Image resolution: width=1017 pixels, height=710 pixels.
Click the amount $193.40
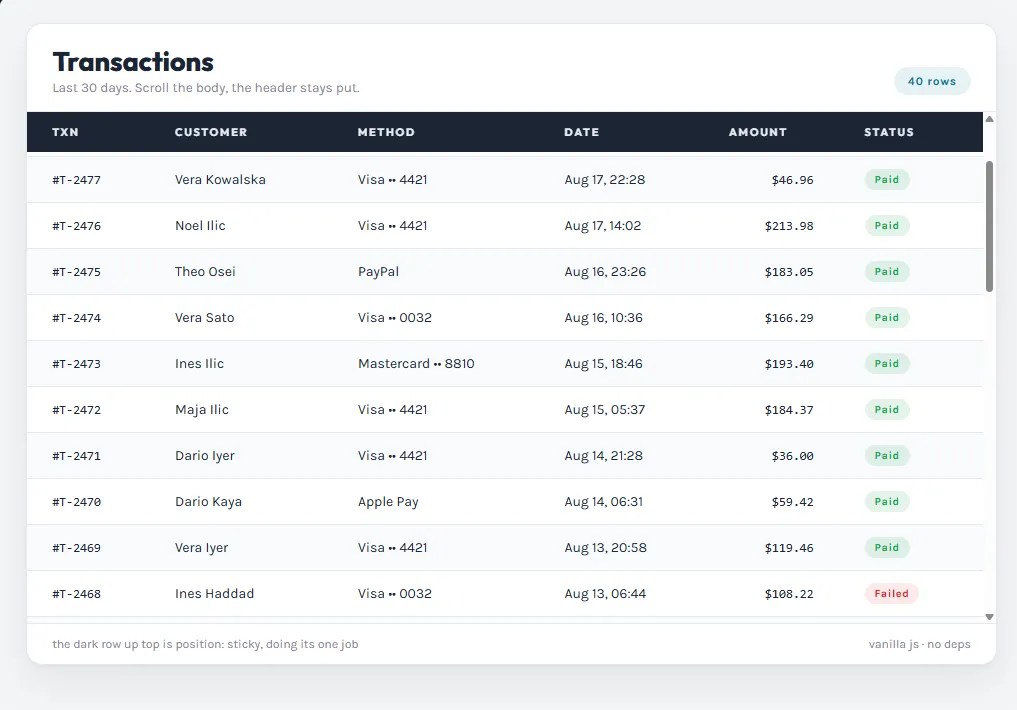[789, 364]
